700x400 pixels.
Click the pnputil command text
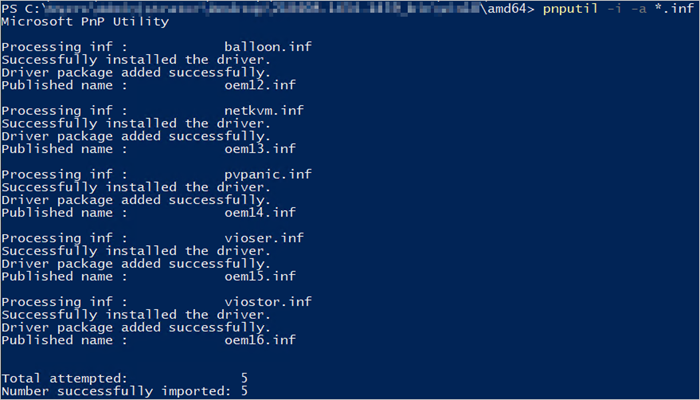(570, 8)
